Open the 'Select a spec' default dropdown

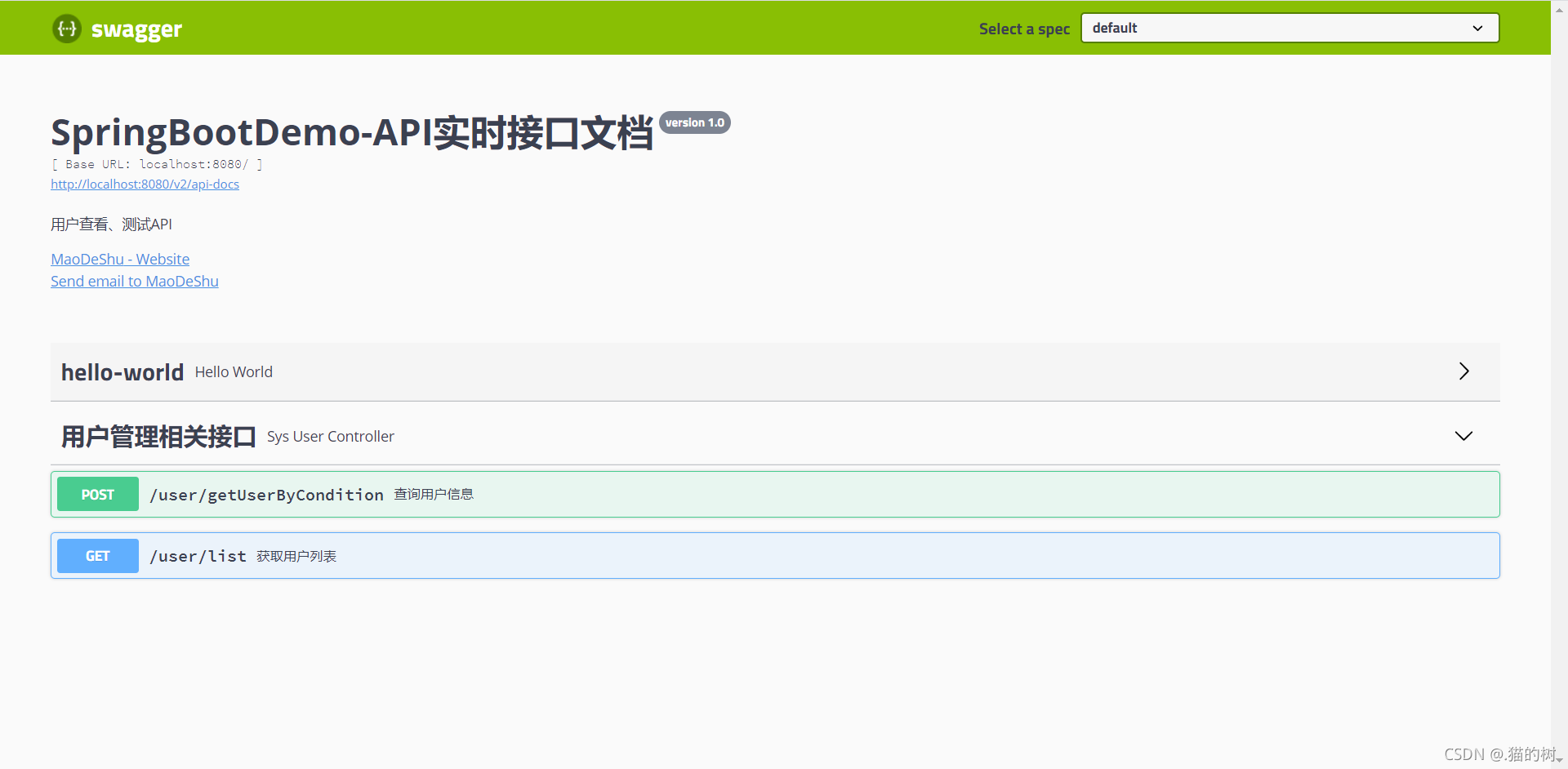pos(1290,28)
